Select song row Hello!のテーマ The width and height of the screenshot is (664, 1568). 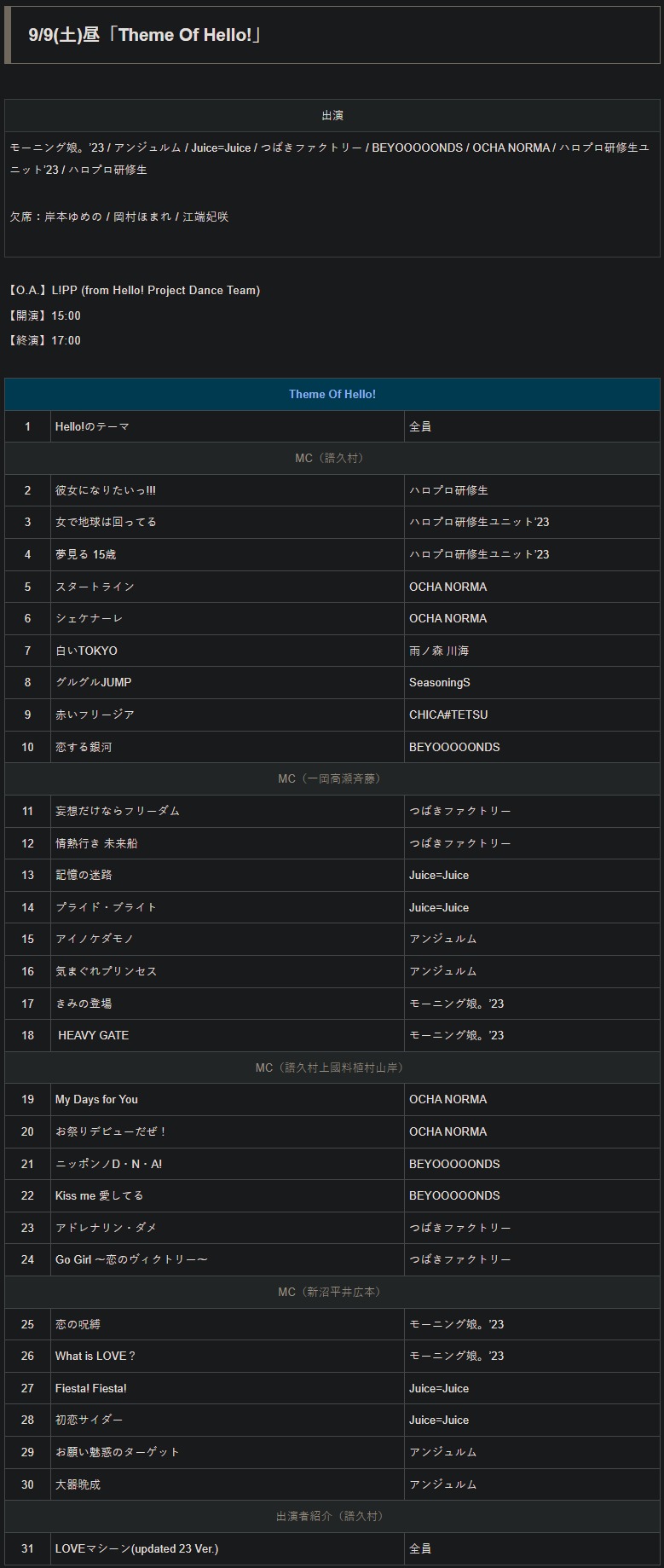click(332, 426)
